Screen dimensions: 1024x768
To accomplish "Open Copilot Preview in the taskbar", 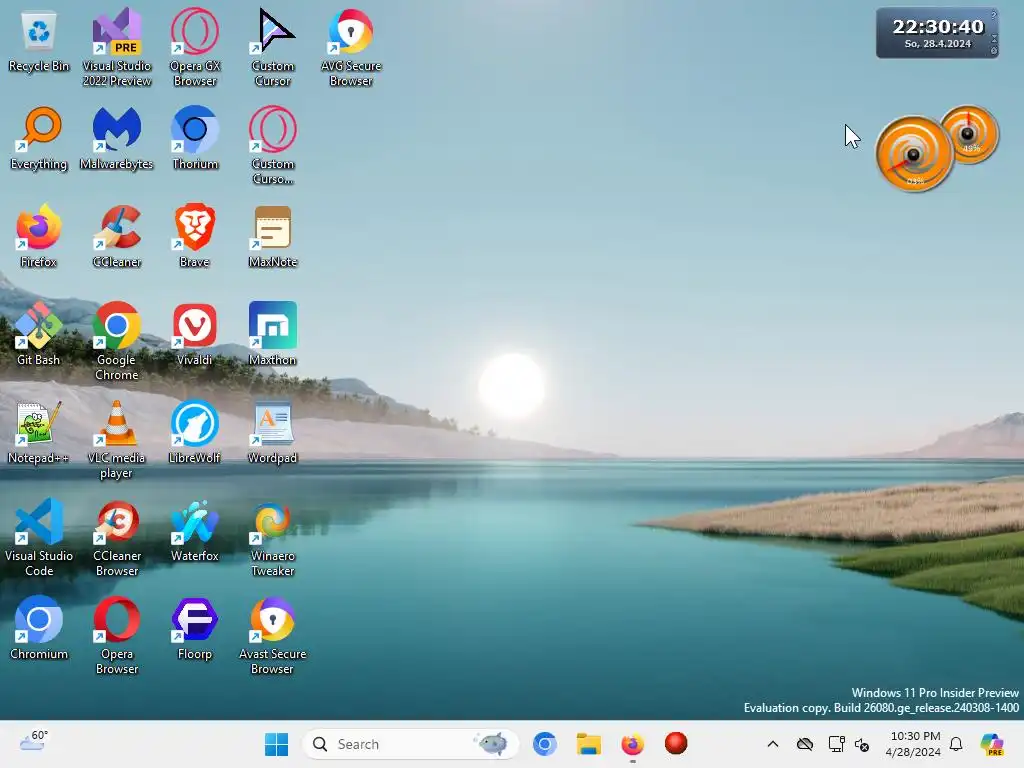I will click(991, 744).
